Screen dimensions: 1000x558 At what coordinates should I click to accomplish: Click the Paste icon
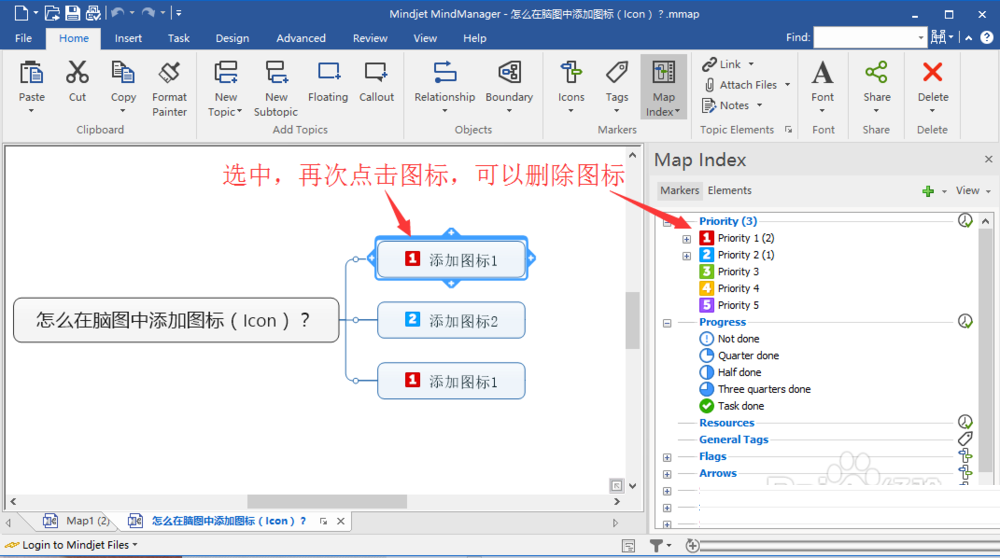click(x=31, y=73)
